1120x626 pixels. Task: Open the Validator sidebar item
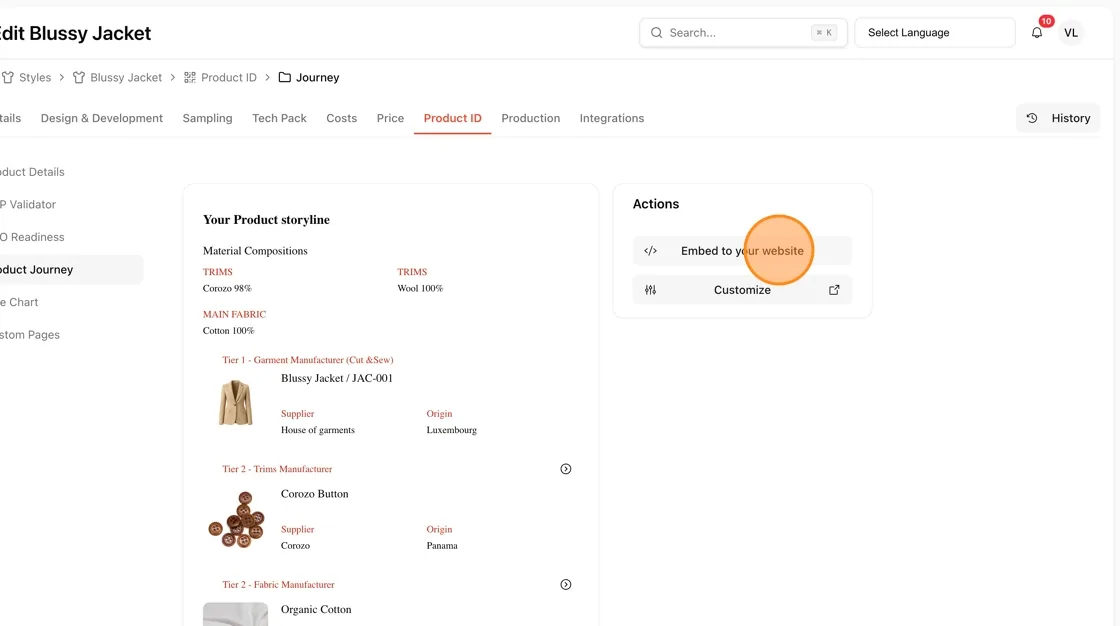pos(29,204)
